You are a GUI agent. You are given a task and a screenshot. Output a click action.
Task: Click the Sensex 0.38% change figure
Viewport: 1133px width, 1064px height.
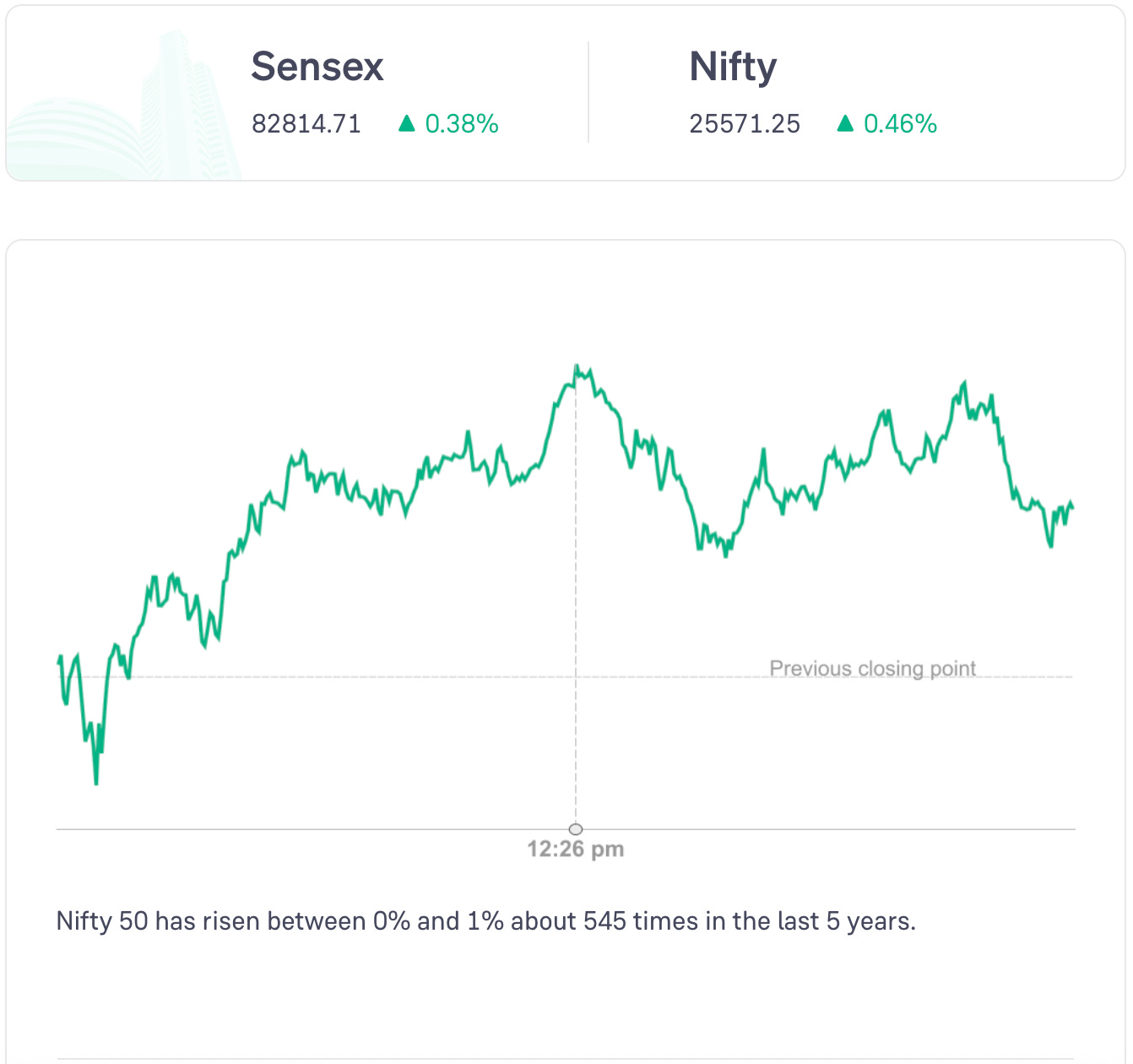(x=462, y=124)
